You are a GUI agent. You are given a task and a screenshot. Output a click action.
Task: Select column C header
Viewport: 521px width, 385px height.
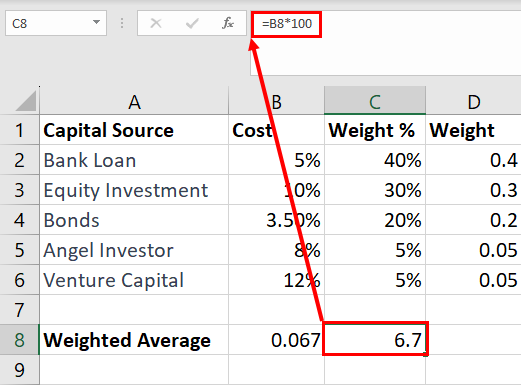pos(375,101)
